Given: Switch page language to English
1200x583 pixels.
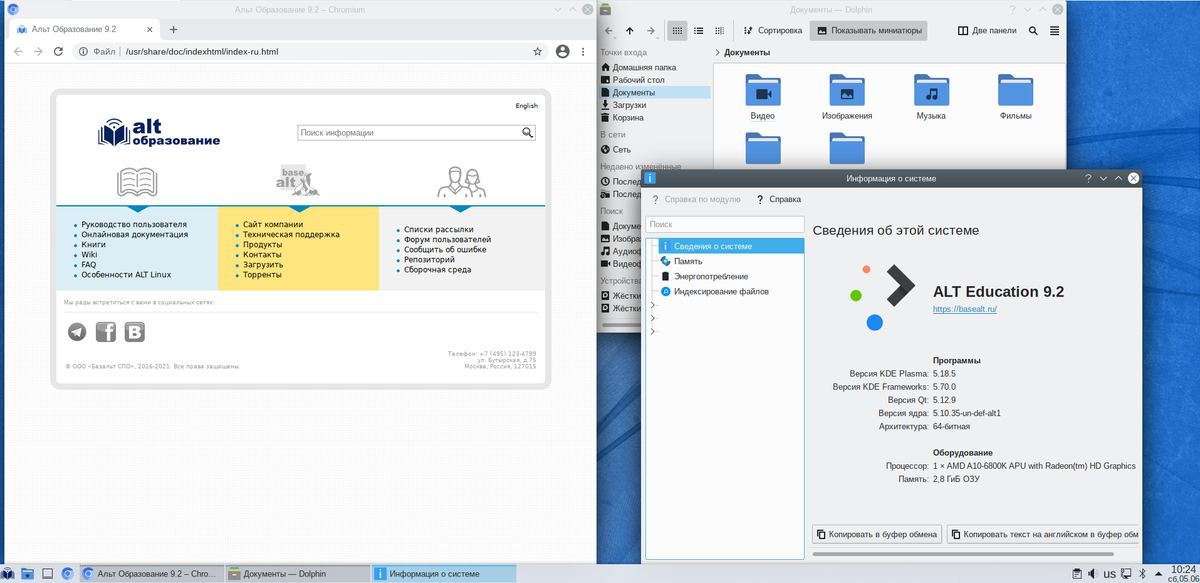Looking at the screenshot, I should click(x=526, y=105).
